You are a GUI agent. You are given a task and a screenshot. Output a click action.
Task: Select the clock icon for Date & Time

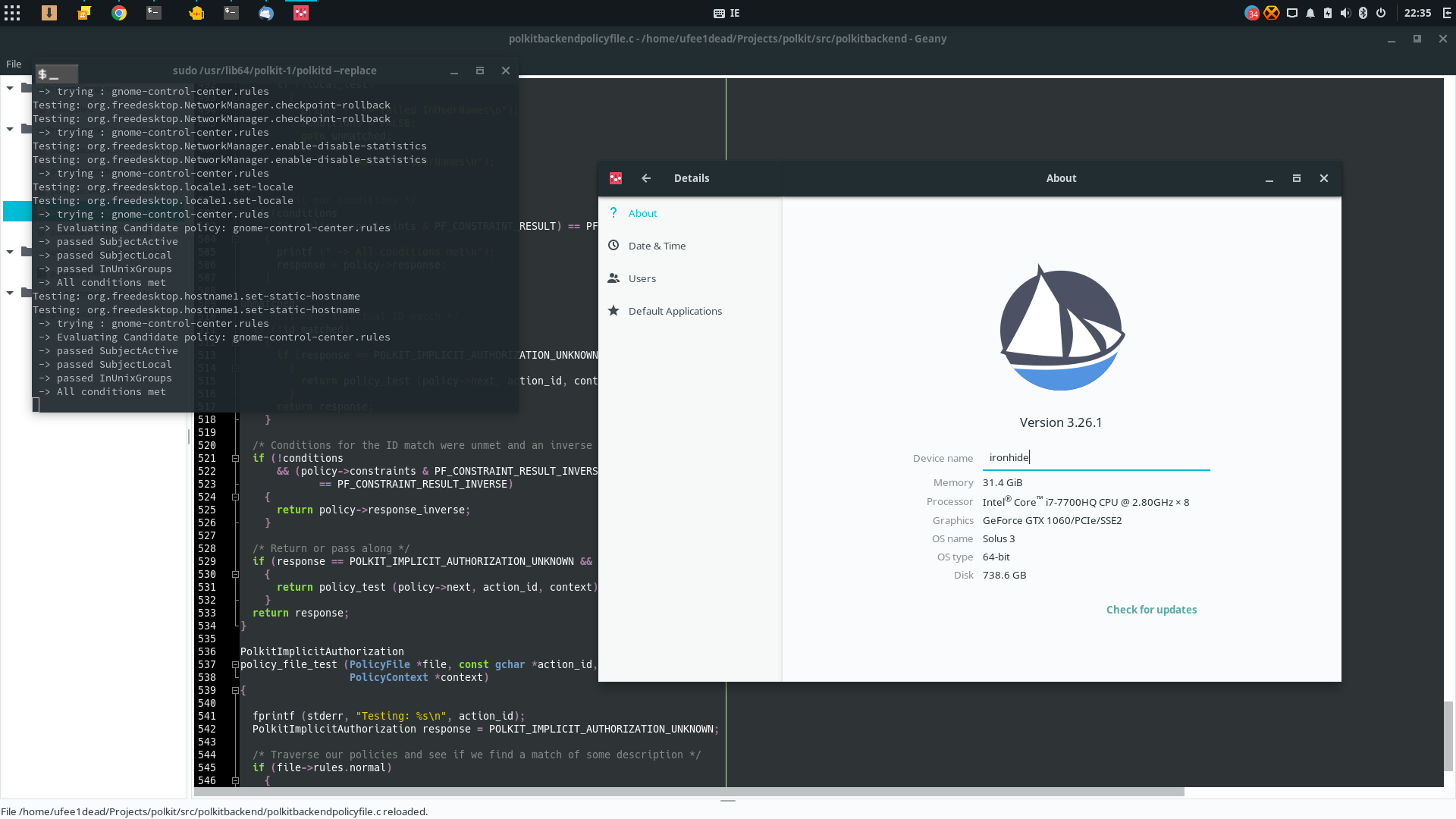[613, 245]
